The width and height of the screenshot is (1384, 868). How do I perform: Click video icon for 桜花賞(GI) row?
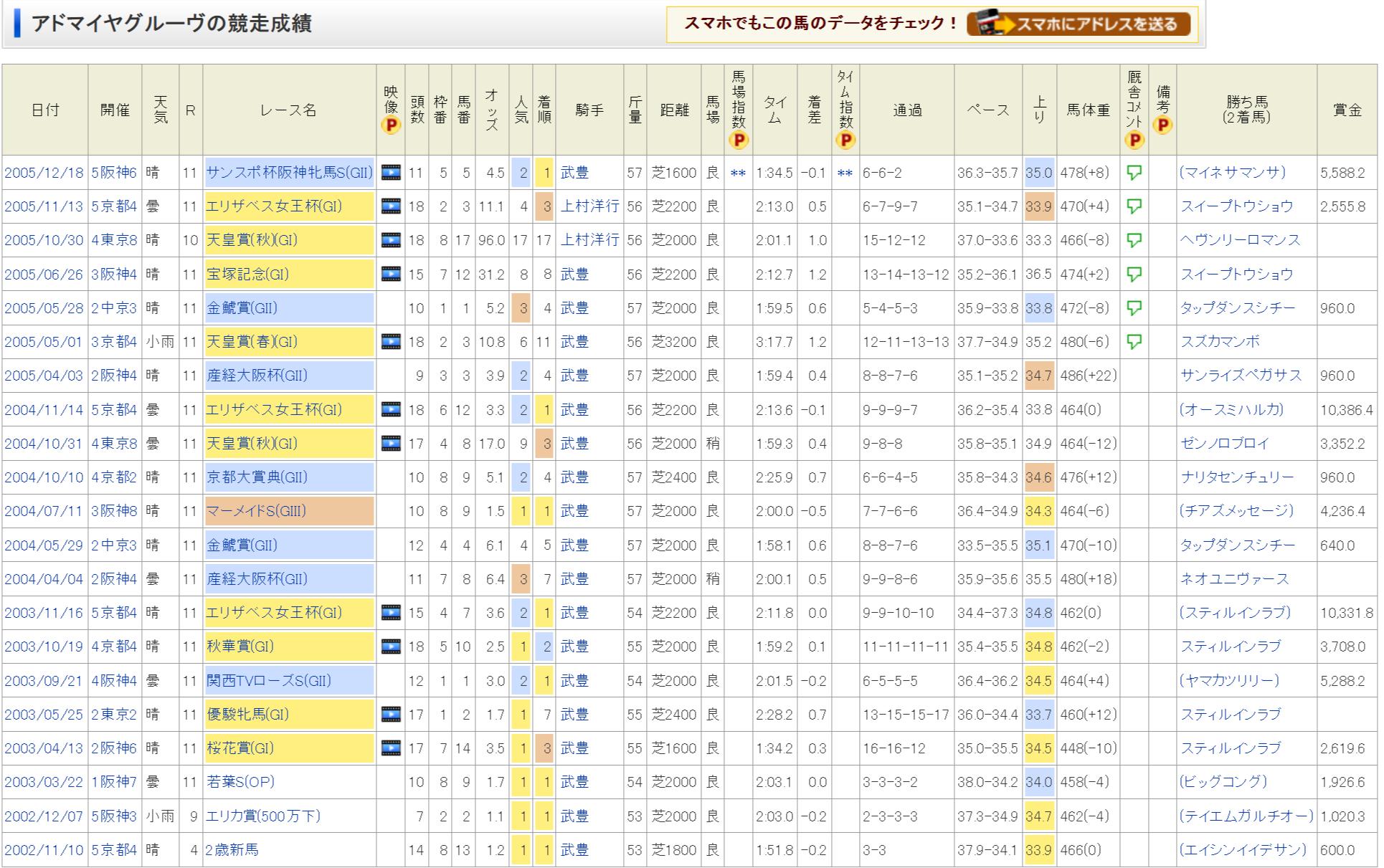click(x=390, y=748)
